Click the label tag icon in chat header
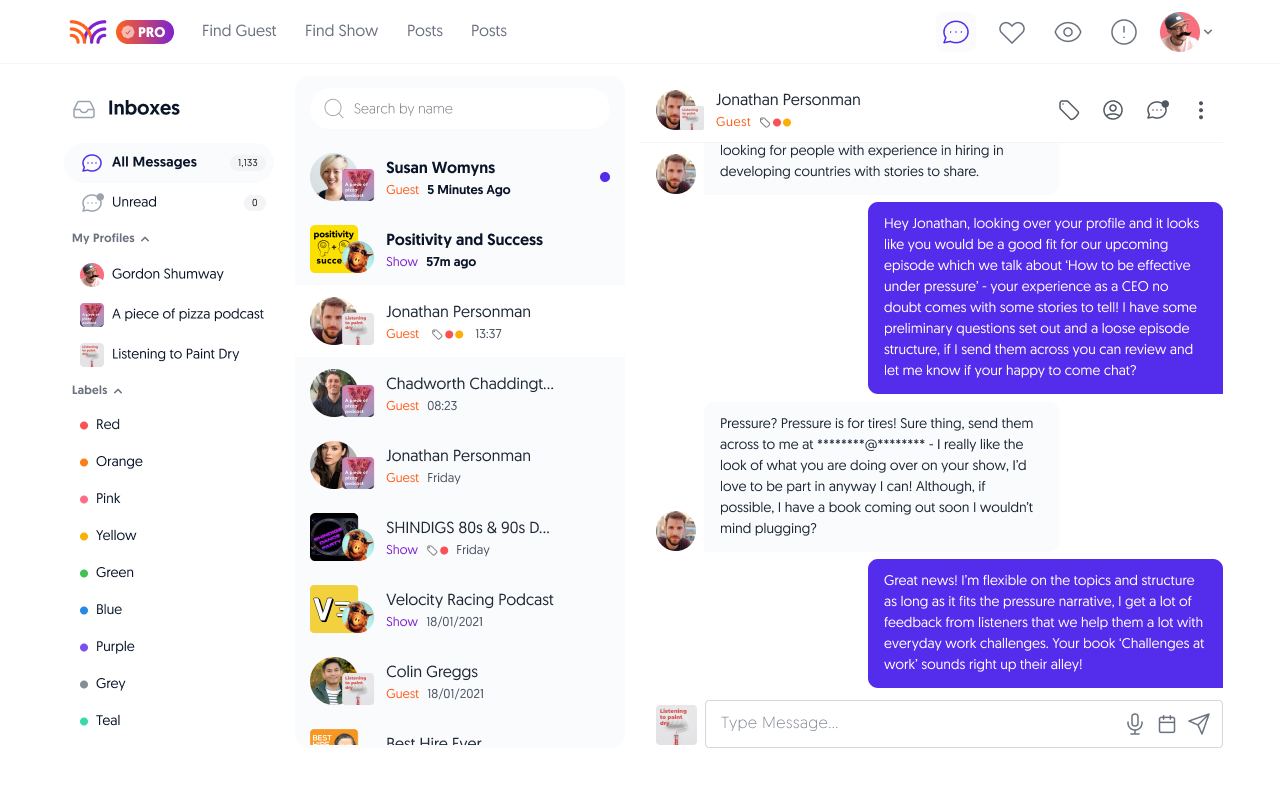 [x=1069, y=110]
